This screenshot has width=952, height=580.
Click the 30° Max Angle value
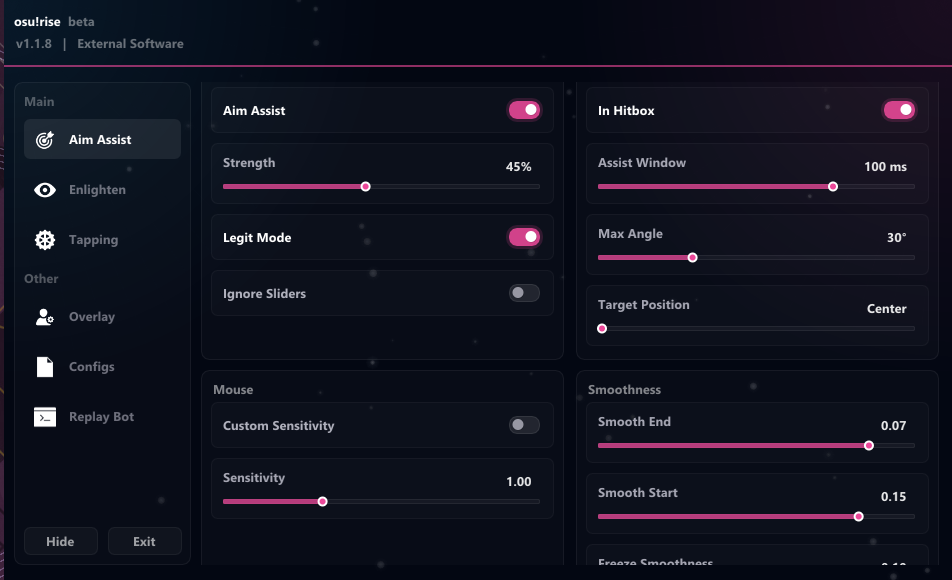pos(896,237)
